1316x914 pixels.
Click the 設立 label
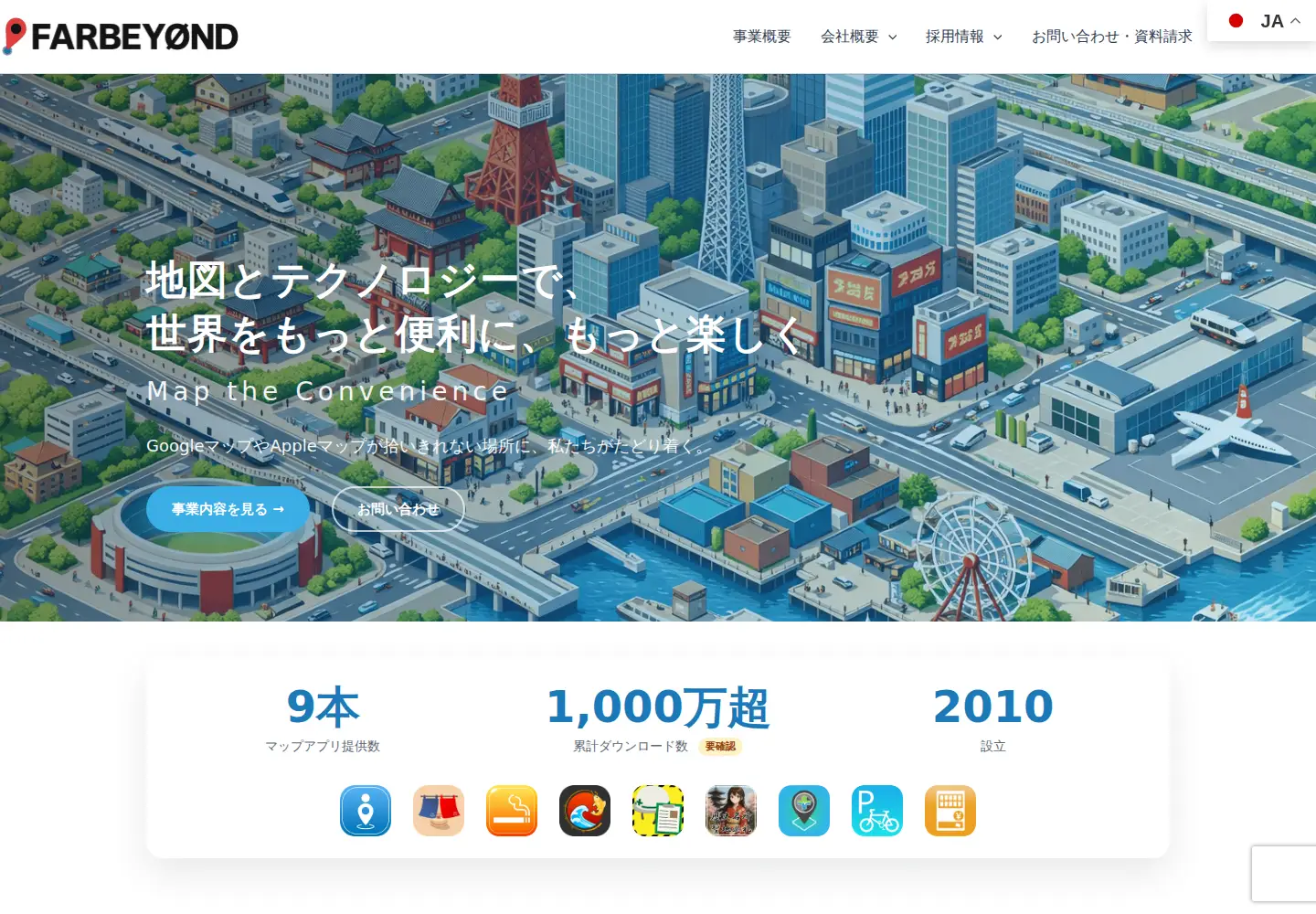(992, 746)
